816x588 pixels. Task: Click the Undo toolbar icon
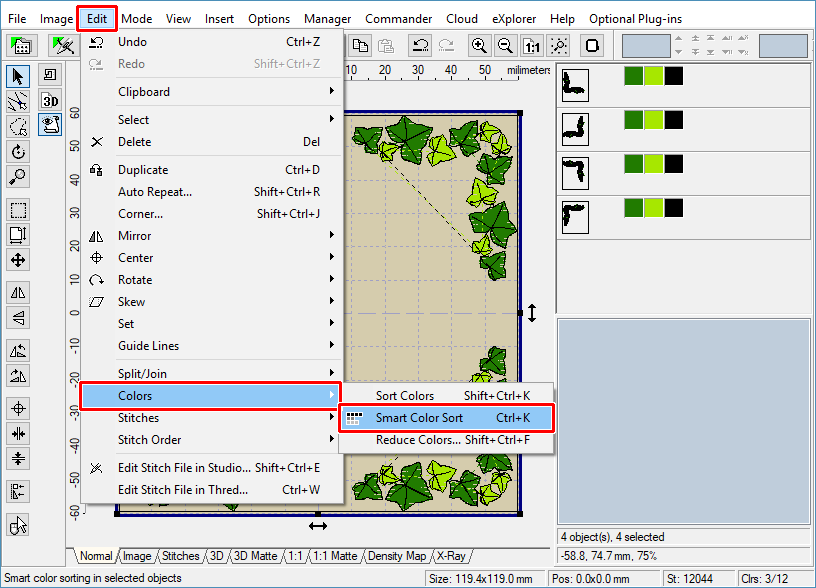point(420,46)
